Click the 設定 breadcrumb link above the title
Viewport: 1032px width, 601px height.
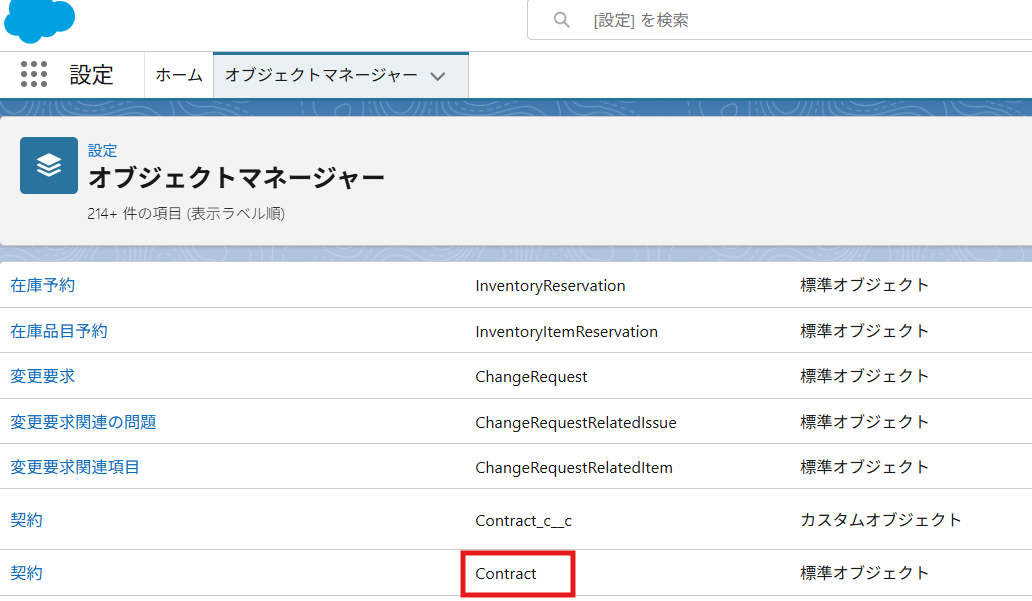(102, 150)
